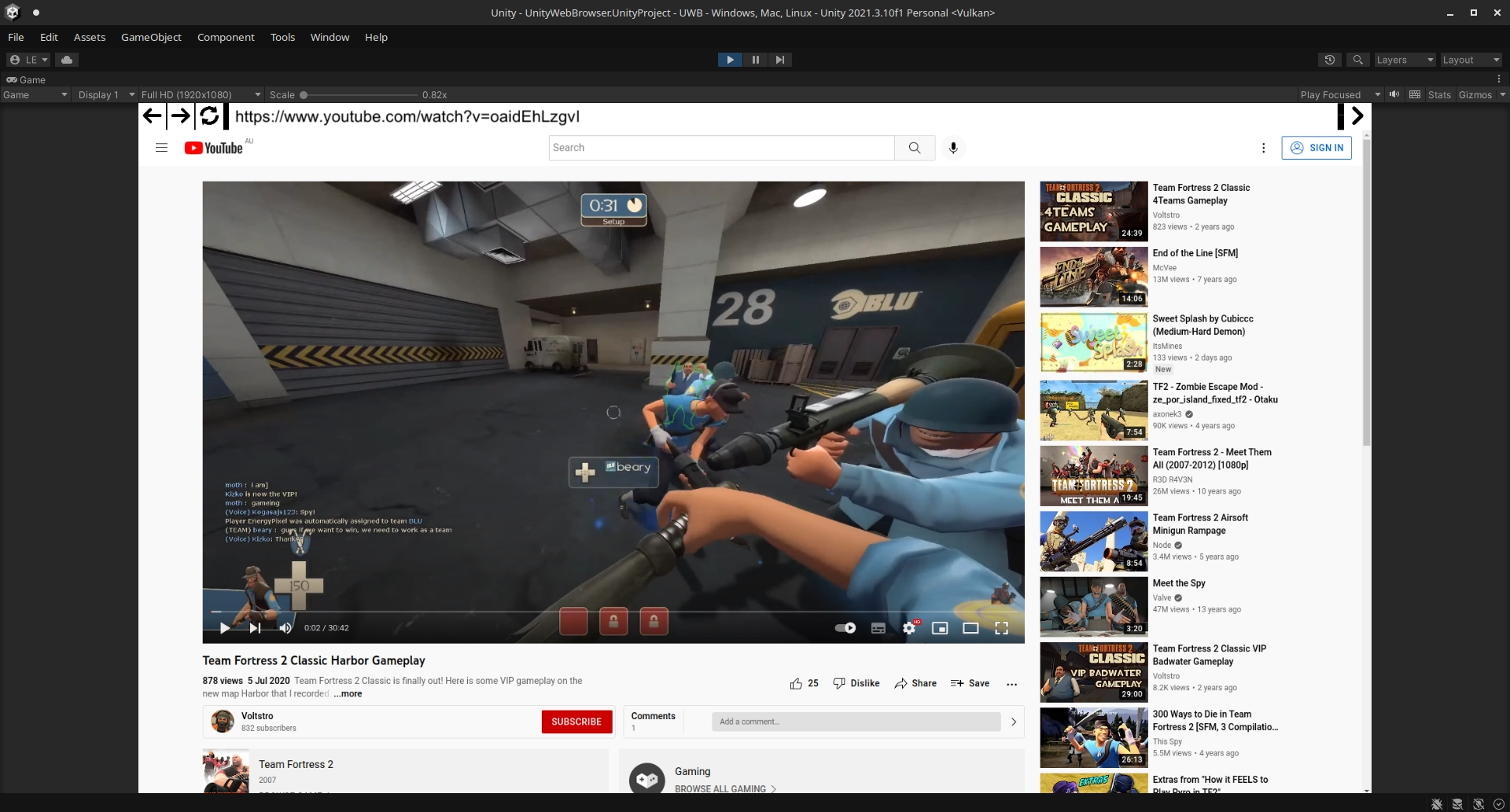Click BROWSE ALL GAMING link

(x=725, y=788)
